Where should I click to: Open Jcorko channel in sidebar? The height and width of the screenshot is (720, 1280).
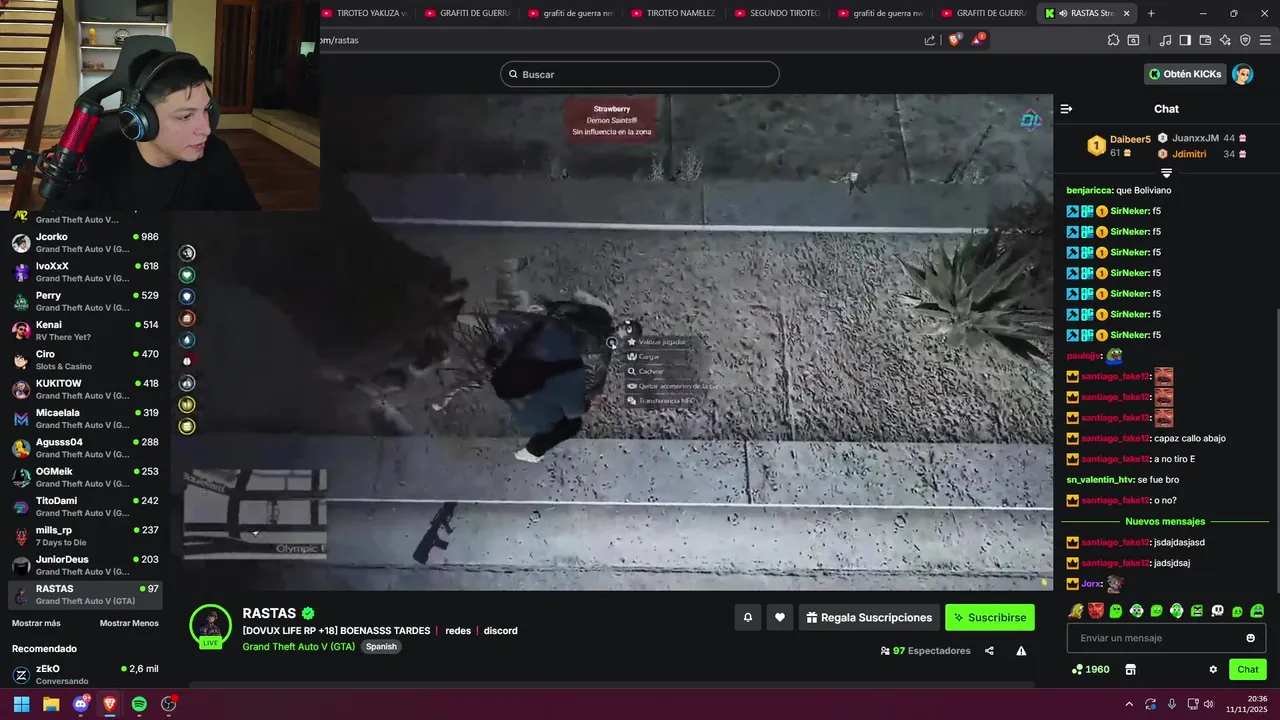tap(85, 243)
